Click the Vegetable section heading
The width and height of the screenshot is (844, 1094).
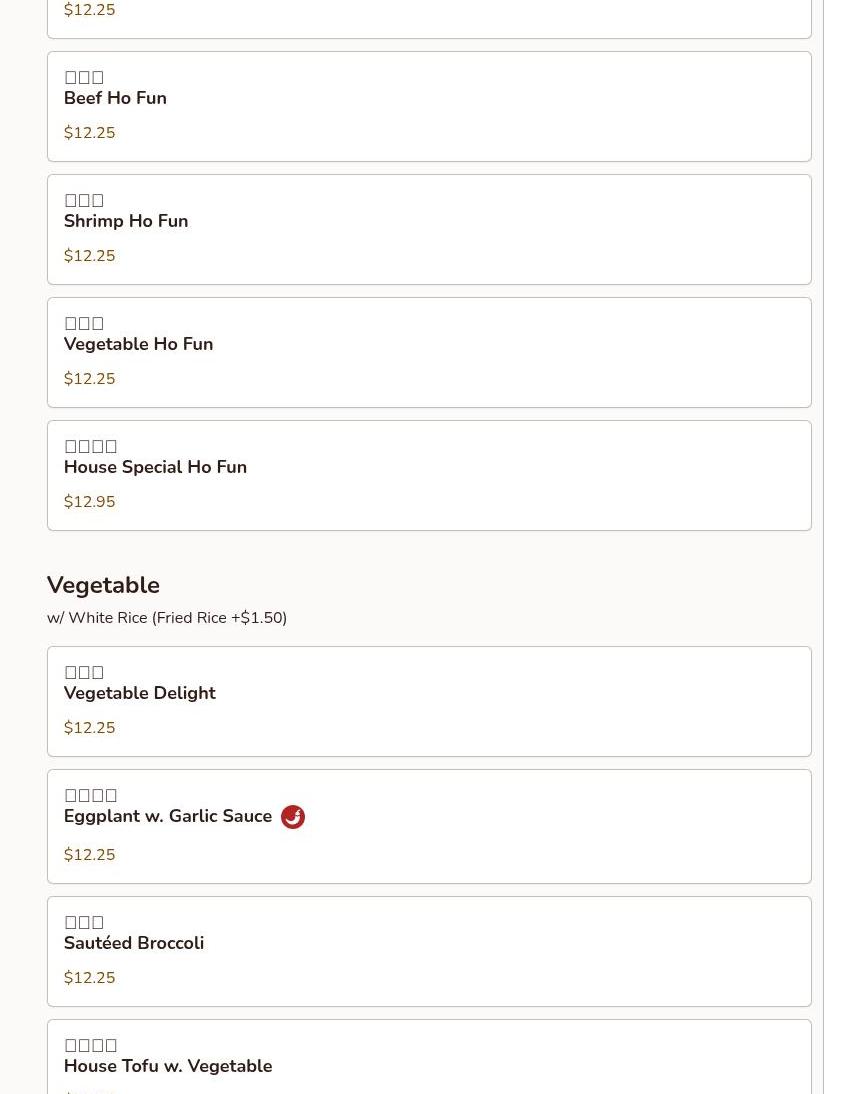[x=103, y=585]
